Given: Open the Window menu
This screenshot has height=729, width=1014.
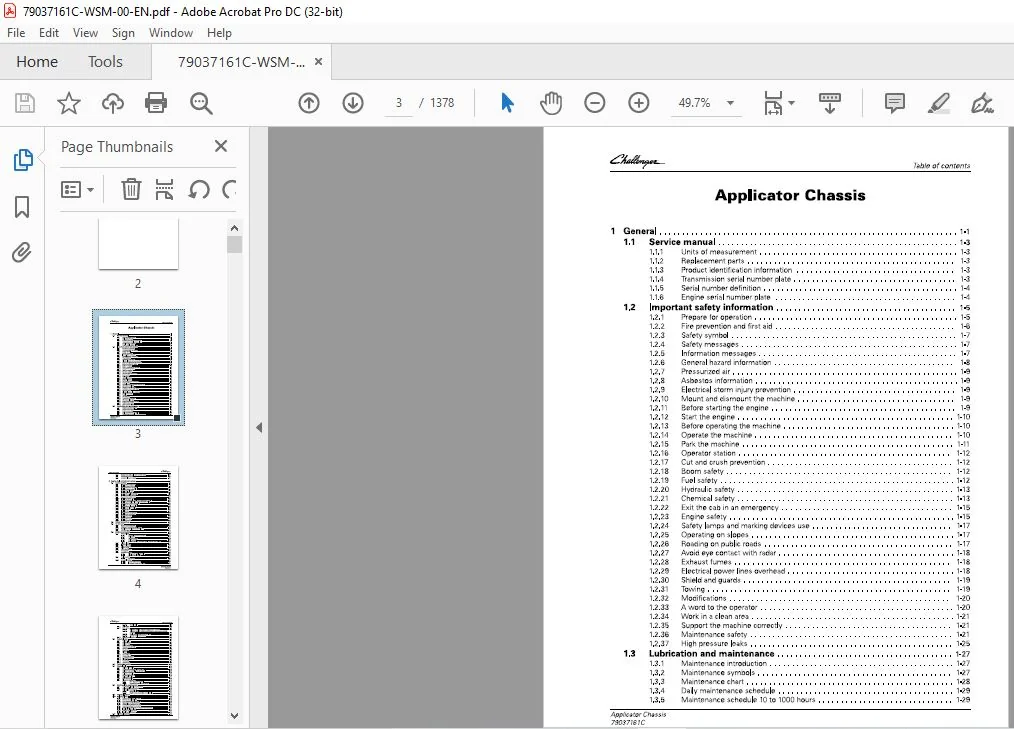Looking at the screenshot, I should click(171, 33).
